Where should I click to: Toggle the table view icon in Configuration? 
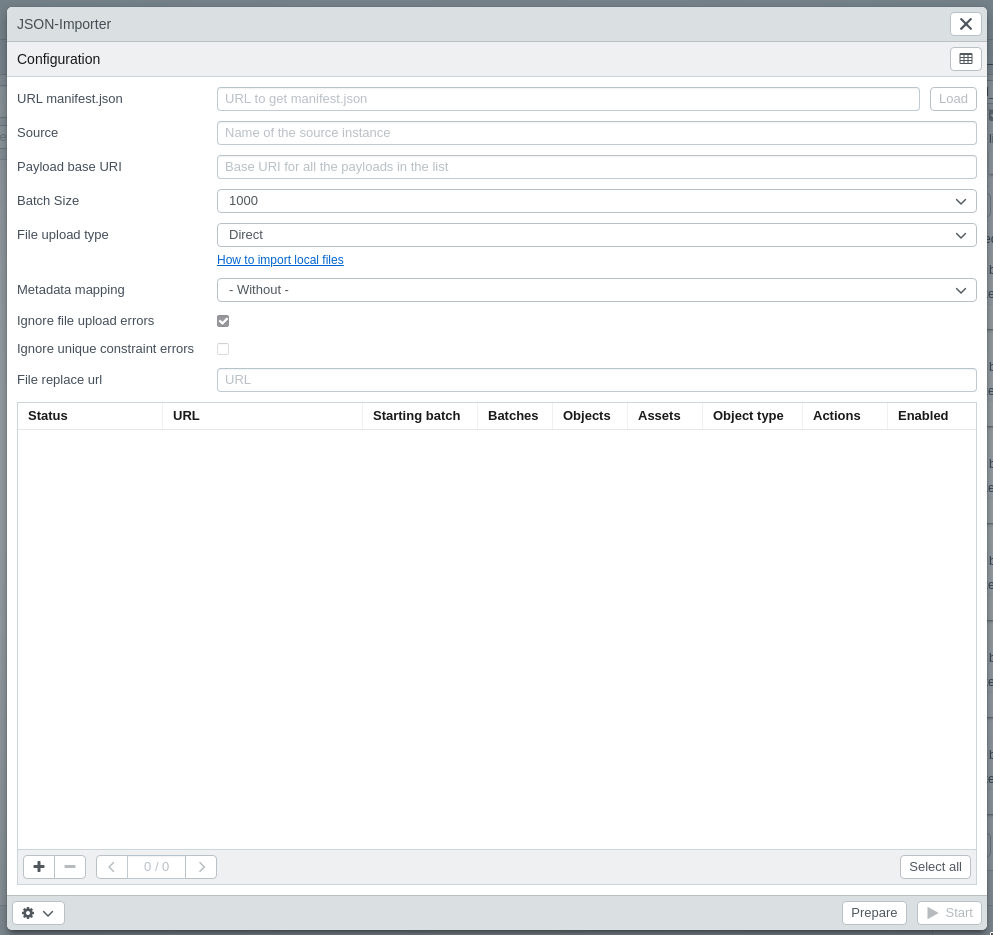tap(966, 59)
